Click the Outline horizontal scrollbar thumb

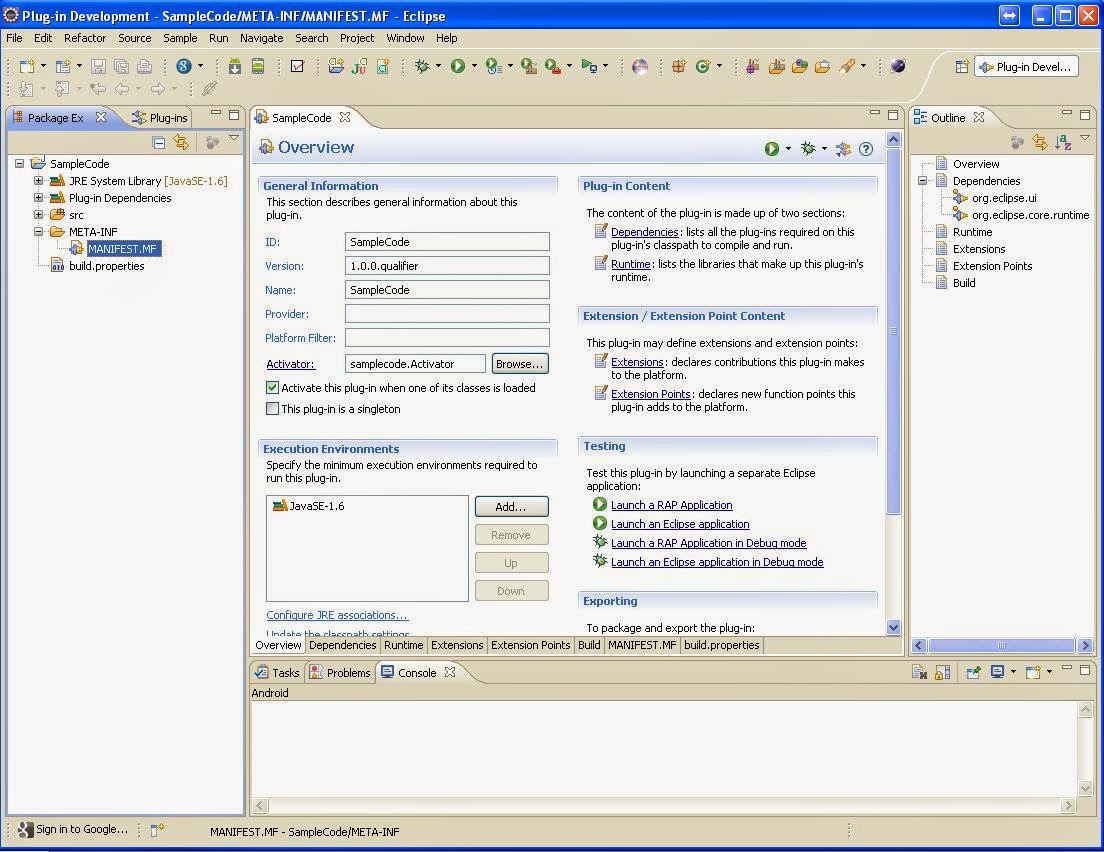pyautogui.click(x=1001, y=645)
